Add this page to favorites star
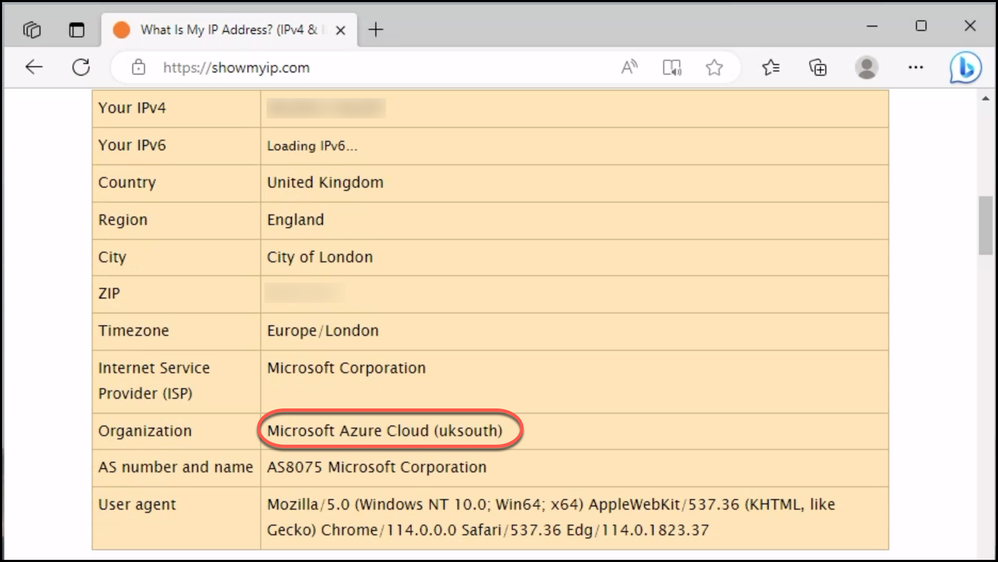Screen dimensions: 998x562 coord(714,67)
